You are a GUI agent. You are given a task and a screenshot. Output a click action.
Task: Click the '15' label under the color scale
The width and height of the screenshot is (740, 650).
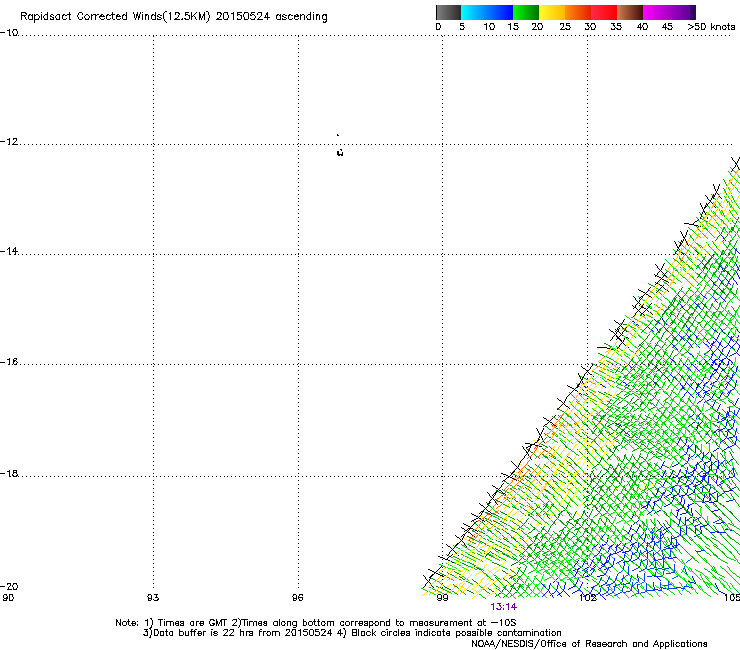pos(513,27)
